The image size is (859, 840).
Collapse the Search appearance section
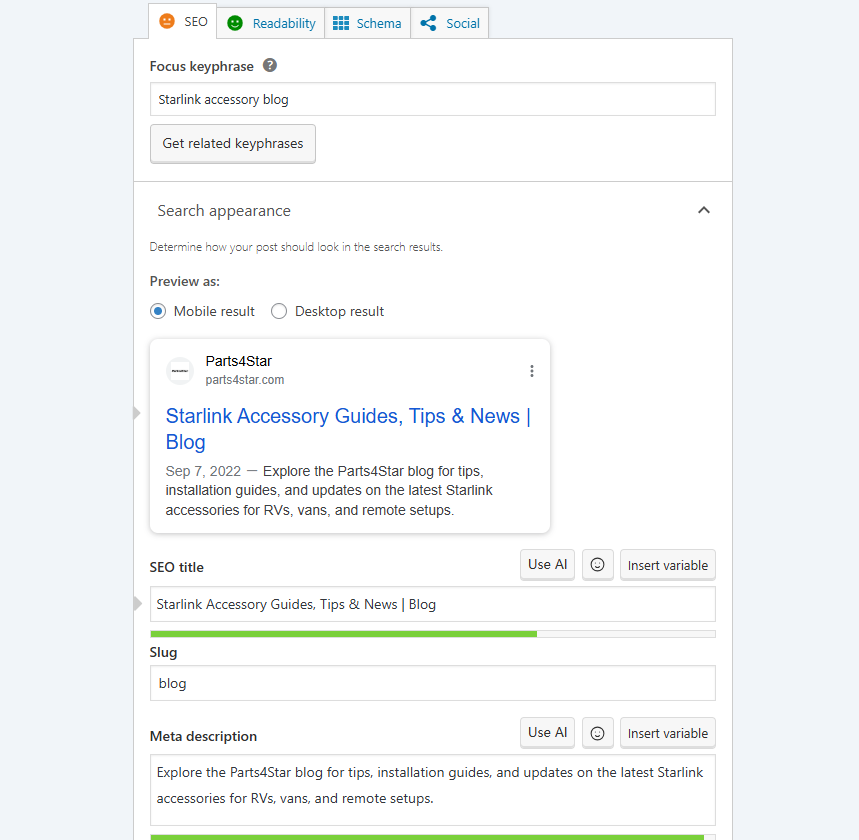tap(704, 210)
